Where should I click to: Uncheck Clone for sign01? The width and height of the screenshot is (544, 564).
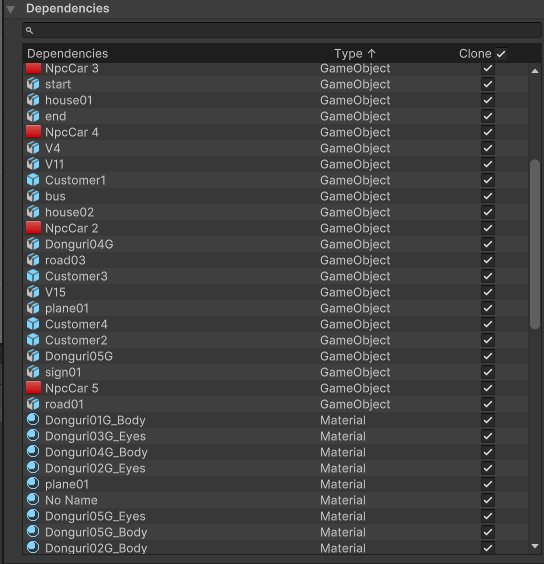click(488, 372)
